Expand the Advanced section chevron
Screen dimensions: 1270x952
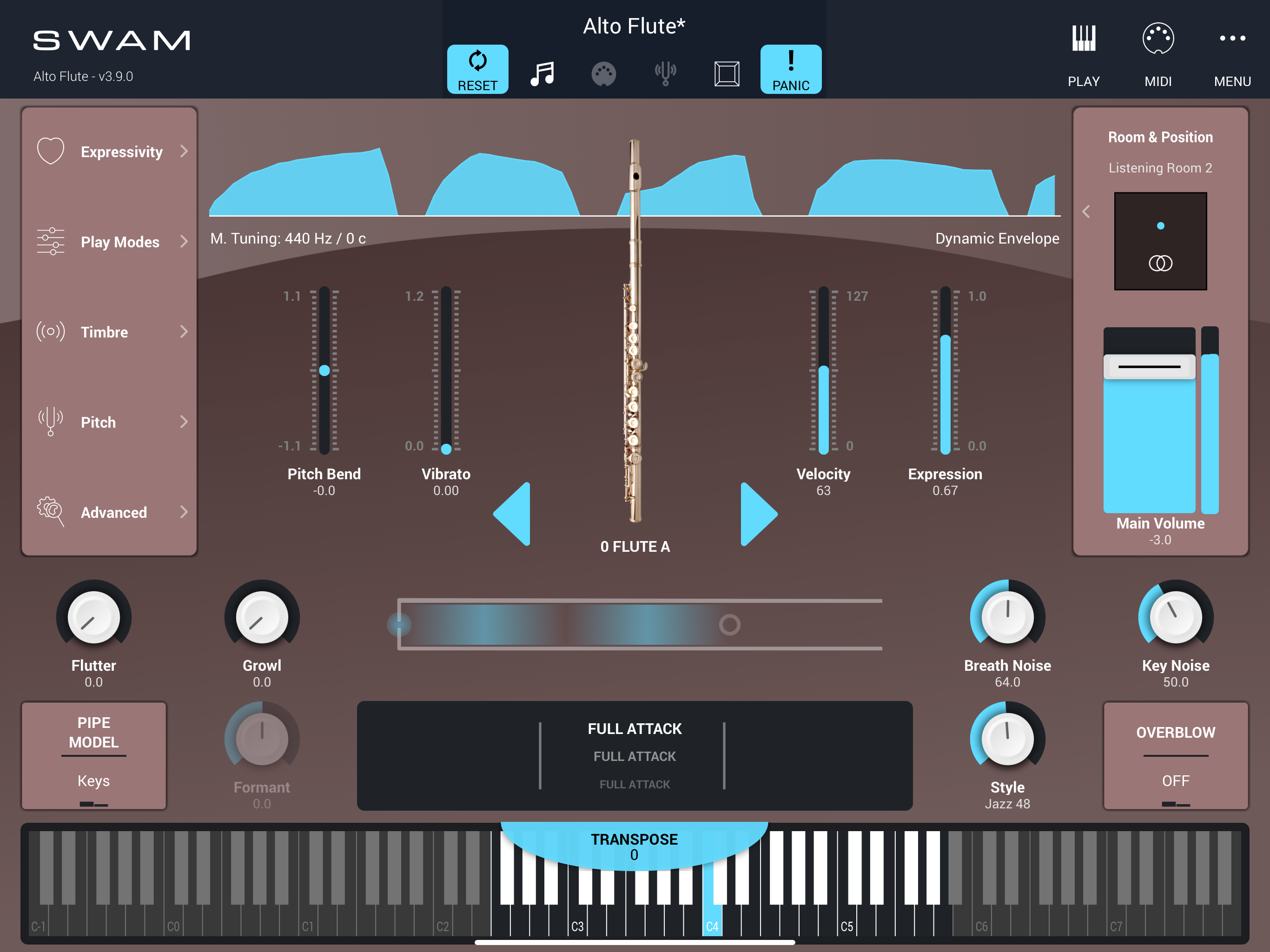[x=184, y=512]
